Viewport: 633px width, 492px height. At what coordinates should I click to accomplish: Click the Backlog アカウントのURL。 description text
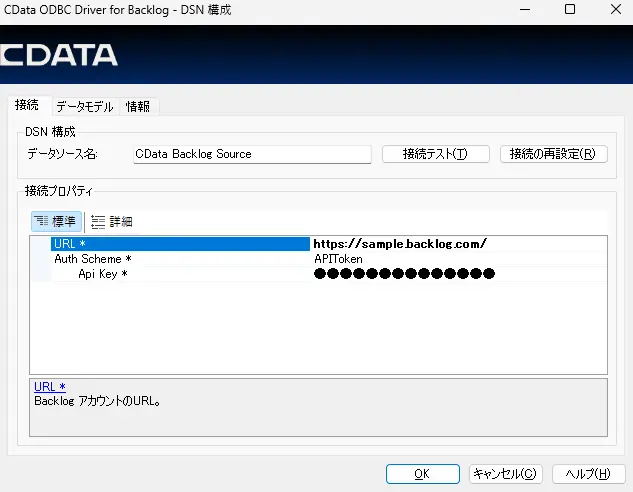click(97, 401)
